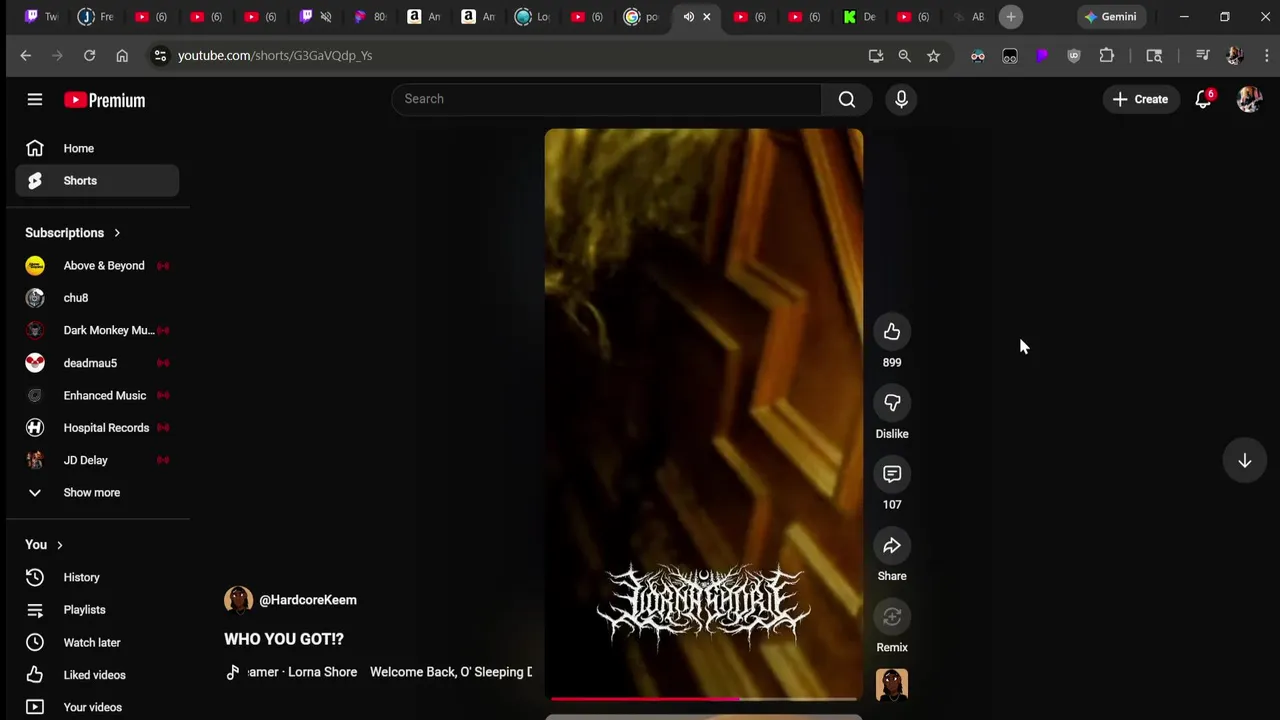
Task: Switch to the Kick 'De' tab
Action: tap(858, 17)
